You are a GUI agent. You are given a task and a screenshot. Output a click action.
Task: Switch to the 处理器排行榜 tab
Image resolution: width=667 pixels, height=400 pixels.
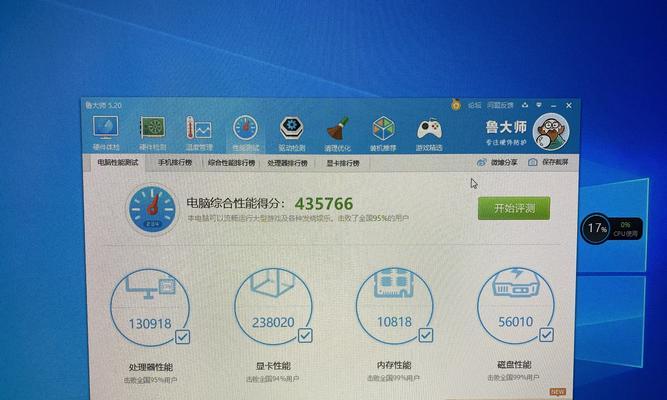(287, 163)
